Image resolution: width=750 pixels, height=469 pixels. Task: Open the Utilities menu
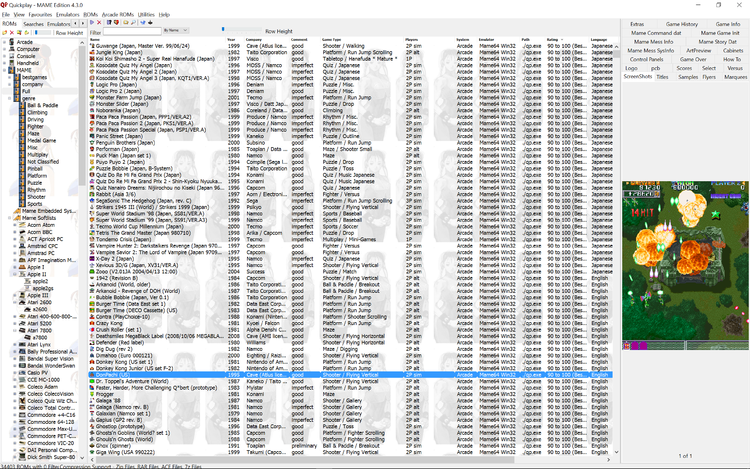[x=146, y=15]
